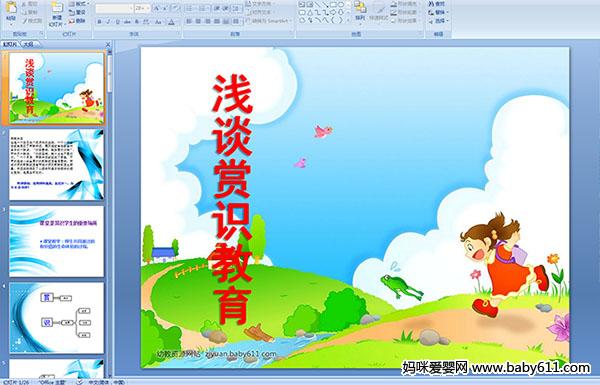Switch to the Outline tab in left pane
The width and height of the screenshot is (600, 385).
click(28, 44)
